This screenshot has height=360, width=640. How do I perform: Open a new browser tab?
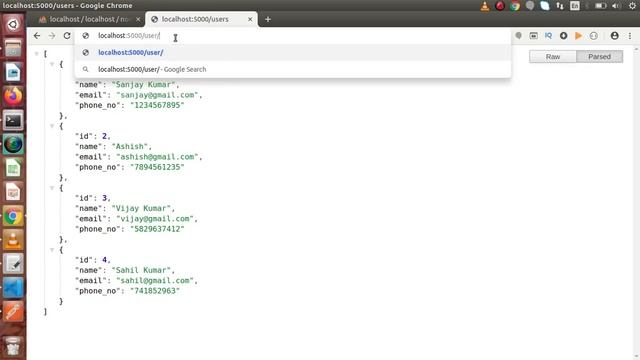[268, 19]
